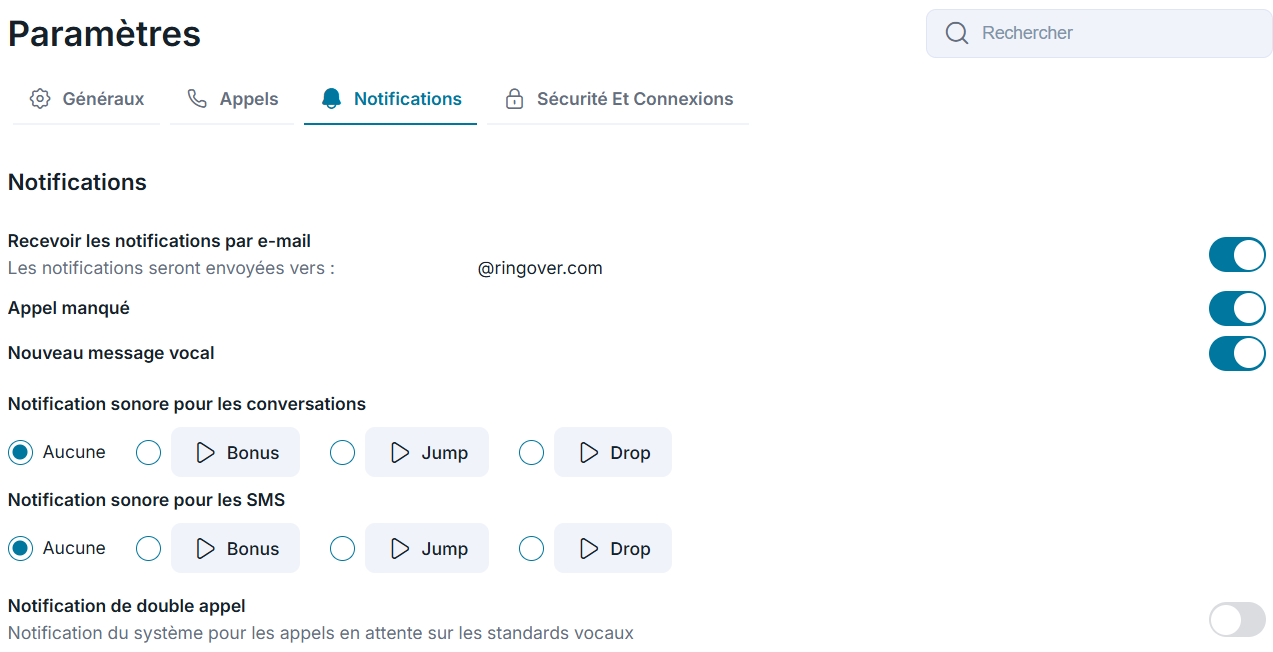Click the bell icon beside Notifications

[331, 99]
